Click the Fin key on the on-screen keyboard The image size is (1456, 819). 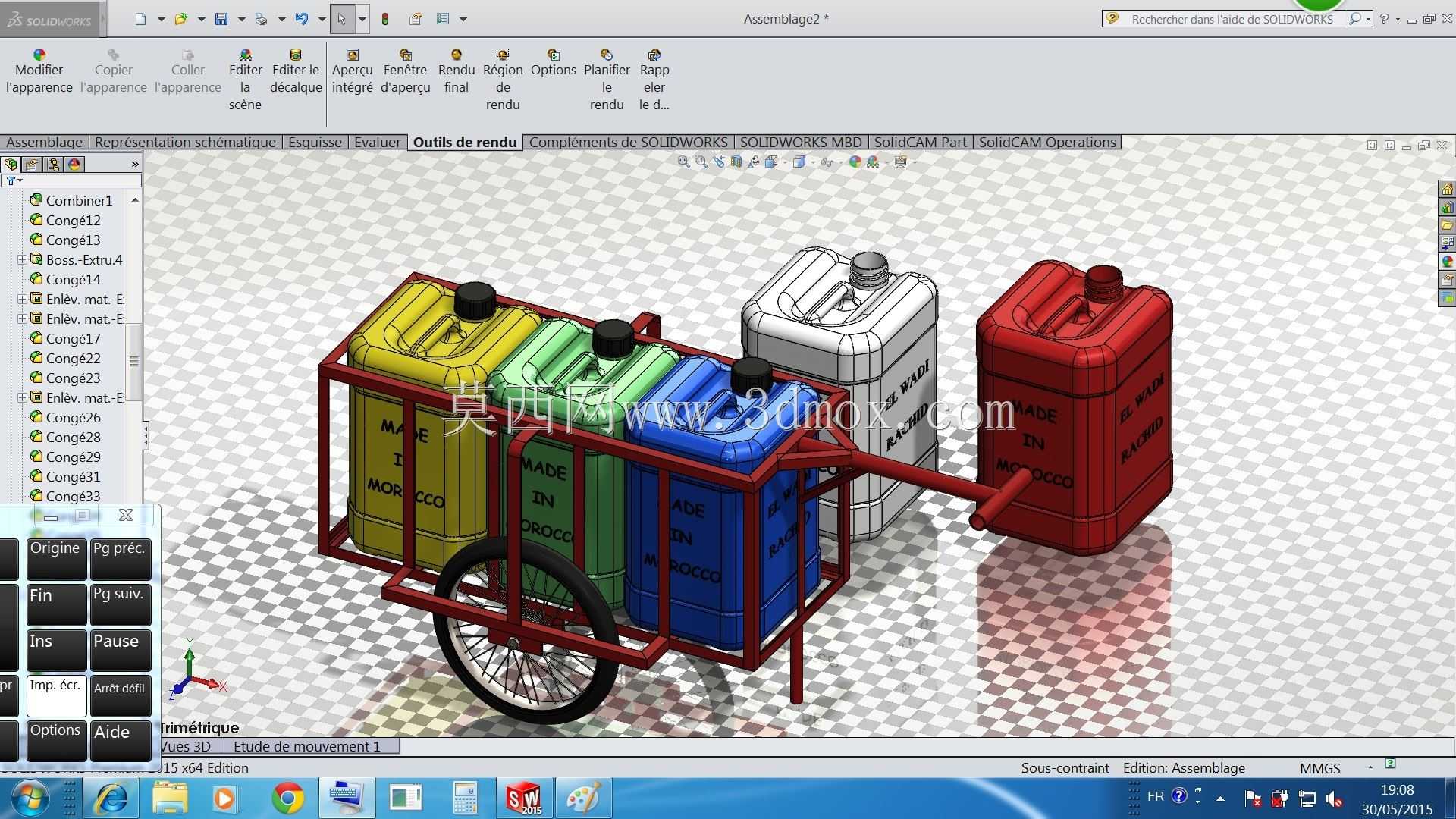click(56, 604)
